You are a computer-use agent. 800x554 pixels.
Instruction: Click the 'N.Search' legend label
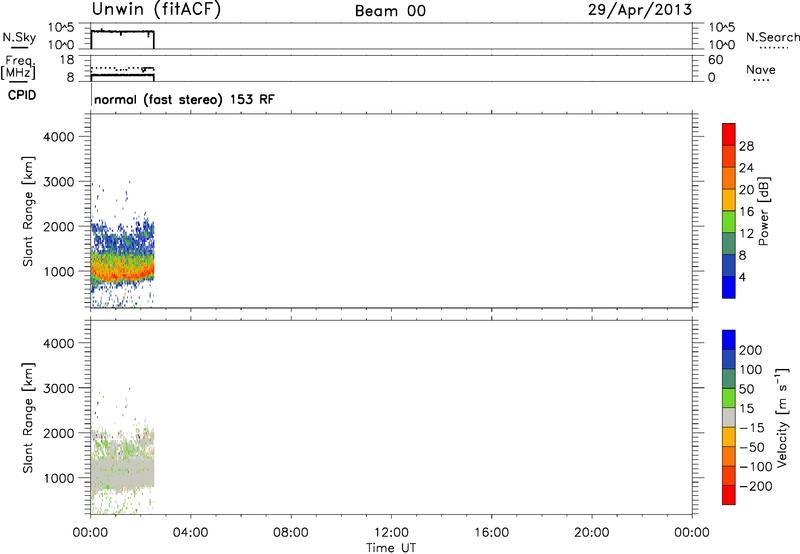click(x=773, y=37)
